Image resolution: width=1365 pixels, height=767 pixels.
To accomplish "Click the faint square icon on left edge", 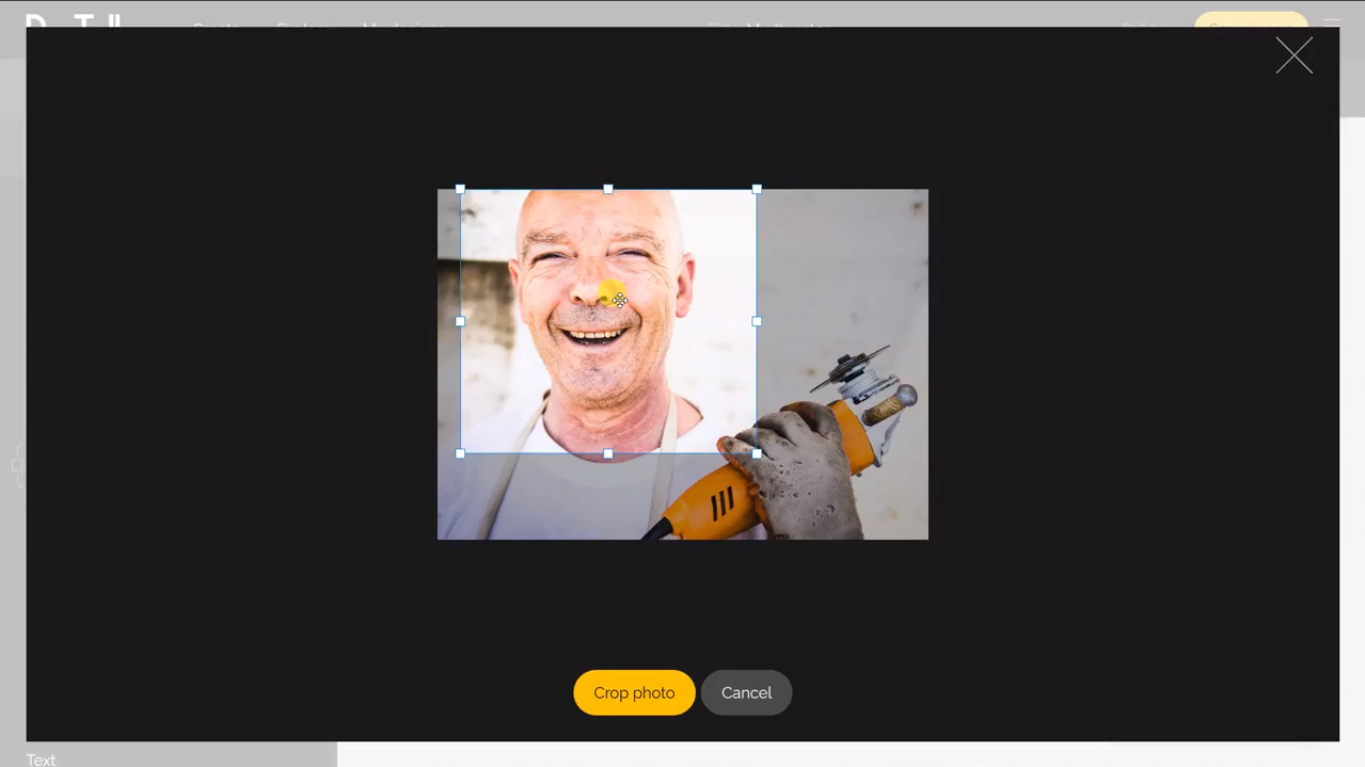I will click(x=17, y=465).
